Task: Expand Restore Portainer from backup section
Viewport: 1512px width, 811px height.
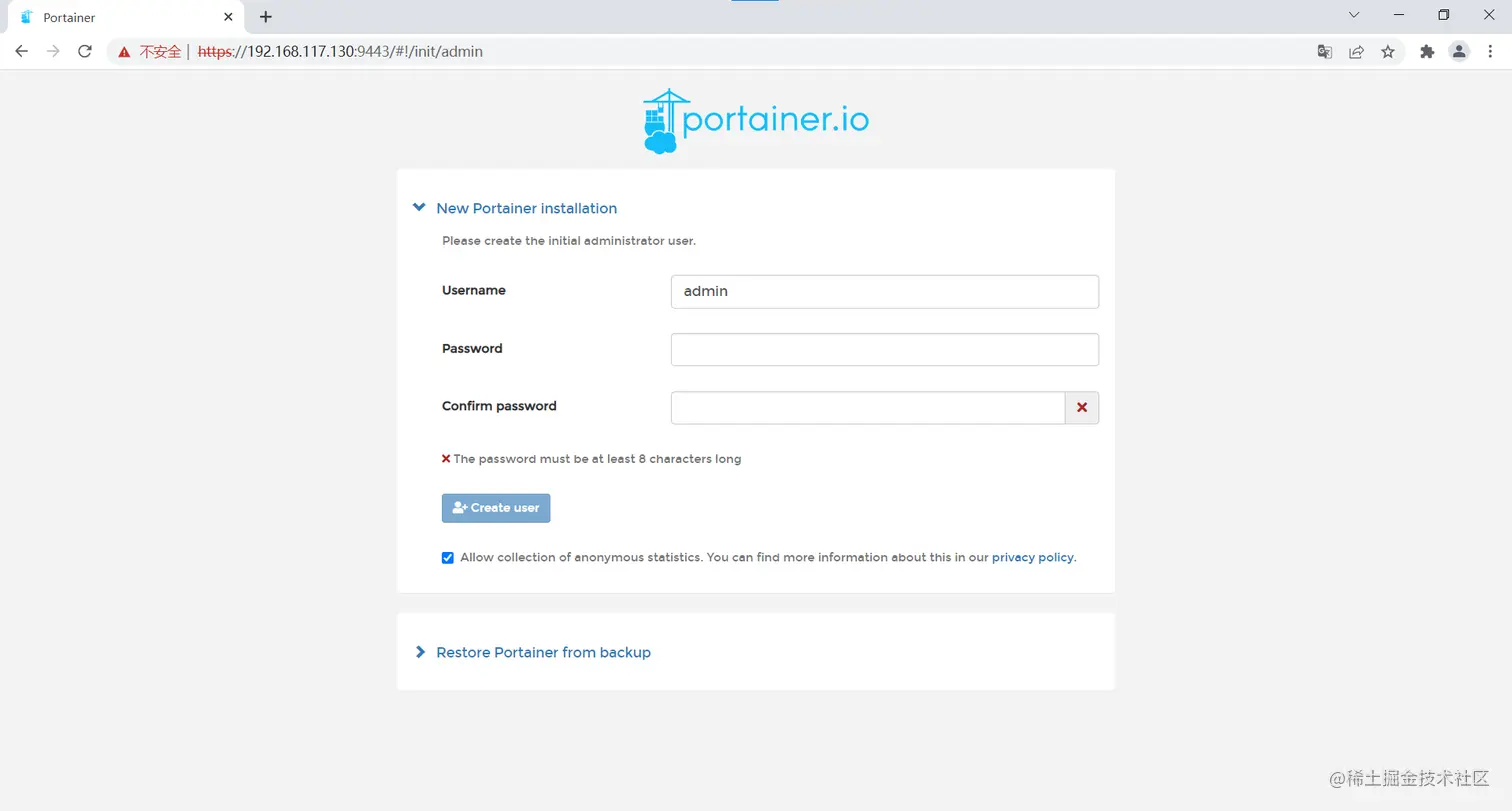Action: [x=533, y=652]
